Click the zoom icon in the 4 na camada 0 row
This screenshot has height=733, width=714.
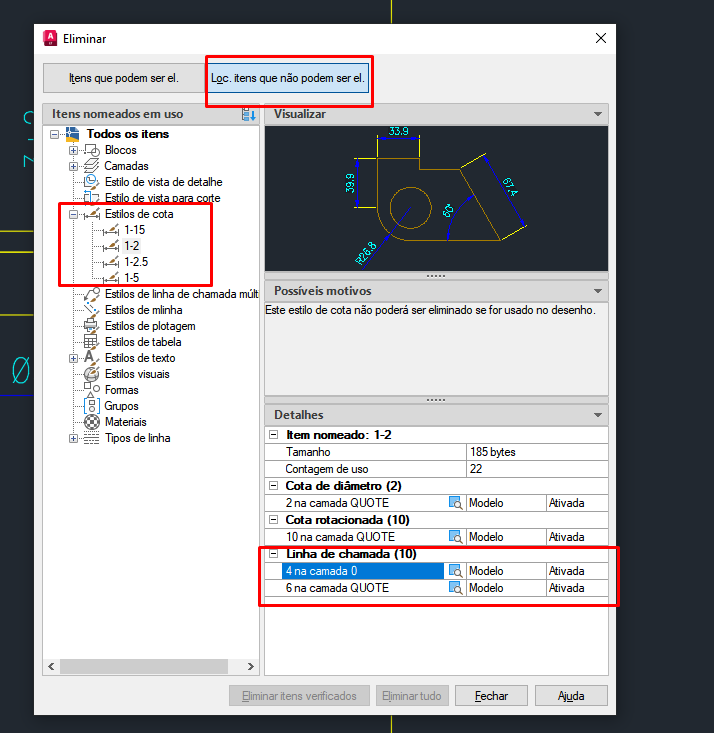pos(455,571)
